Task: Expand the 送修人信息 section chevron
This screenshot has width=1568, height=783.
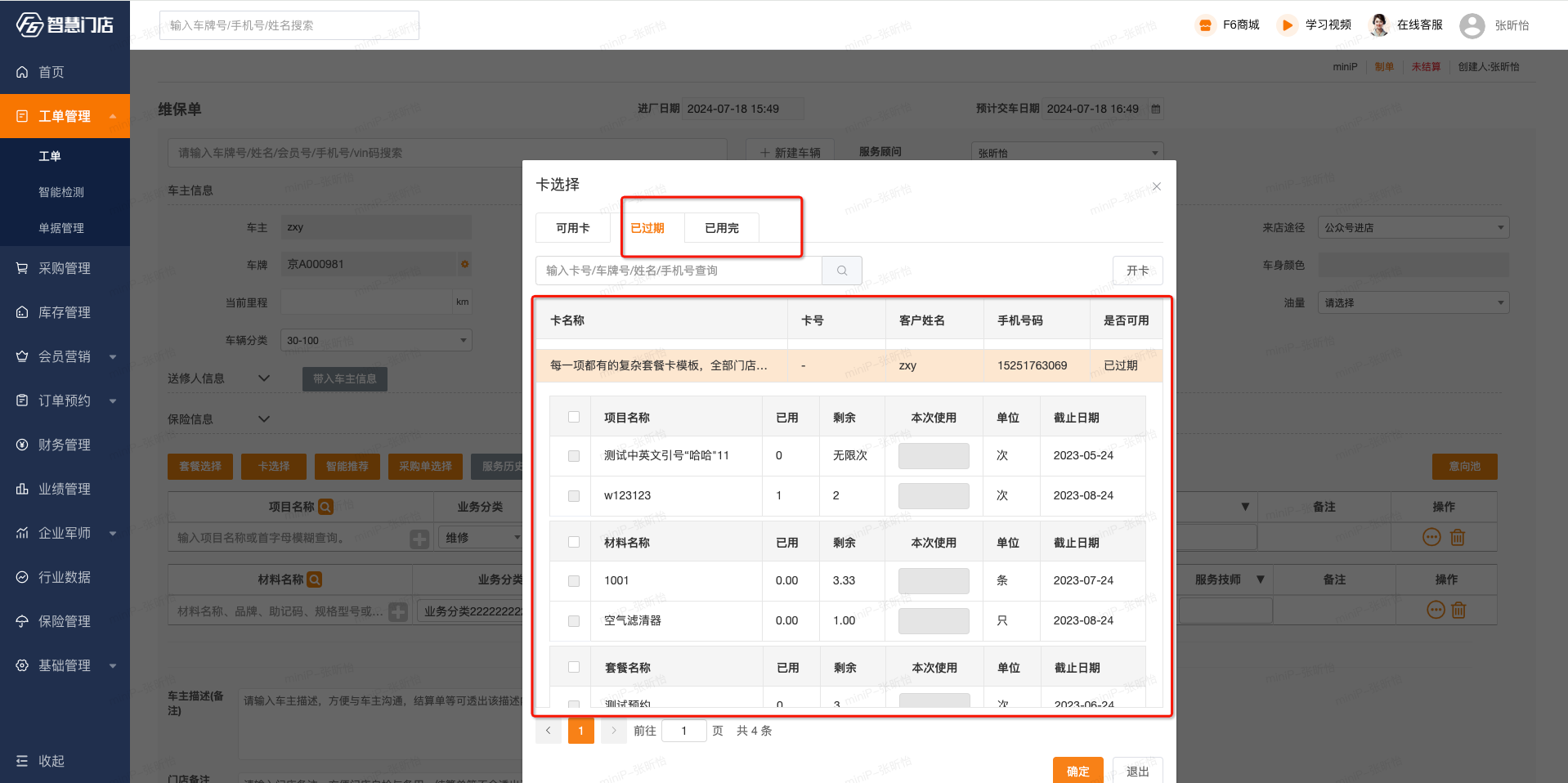Action: tap(264, 378)
